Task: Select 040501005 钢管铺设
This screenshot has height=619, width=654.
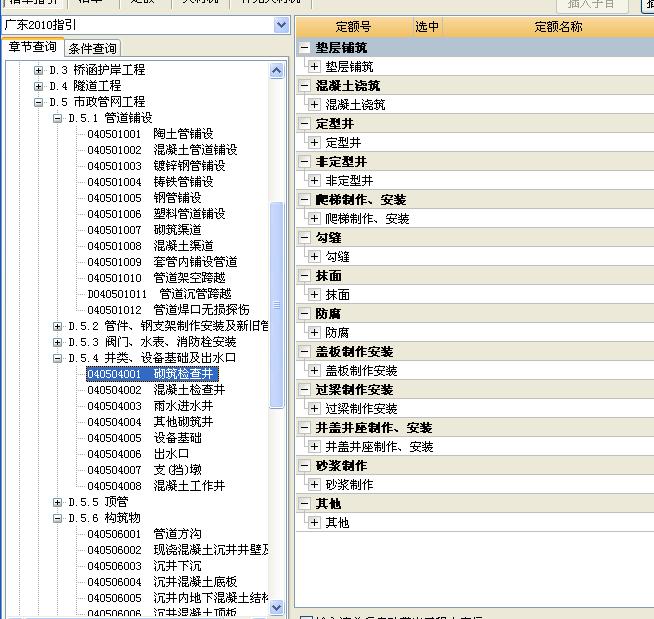Action: pos(144,198)
